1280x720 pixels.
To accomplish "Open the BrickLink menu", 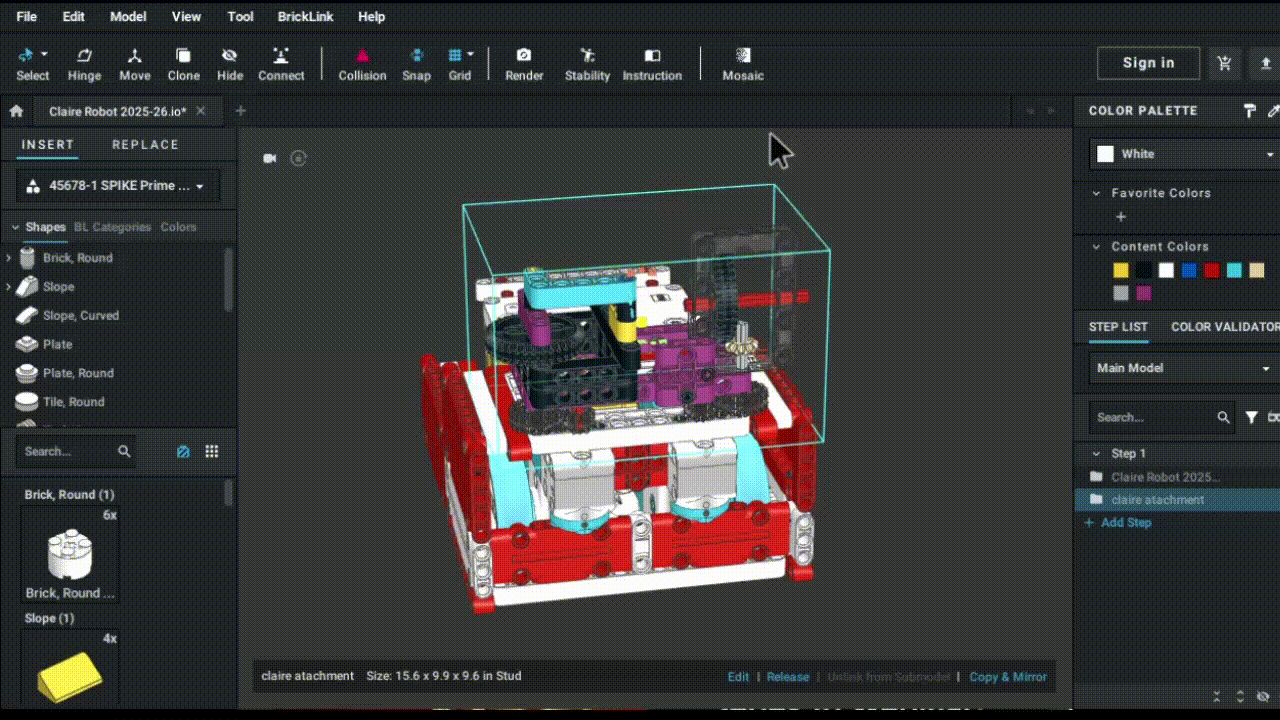I will pyautogui.click(x=305, y=16).
